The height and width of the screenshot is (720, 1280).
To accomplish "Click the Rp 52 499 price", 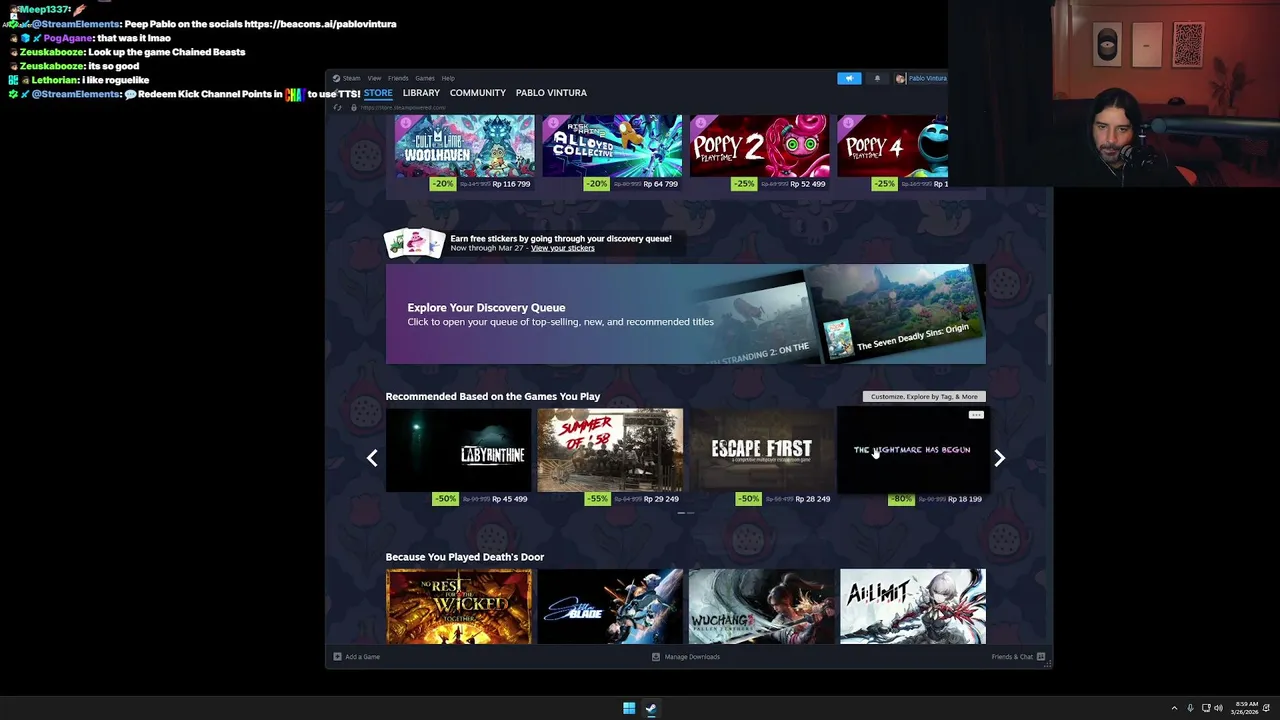I will (807, 184).
